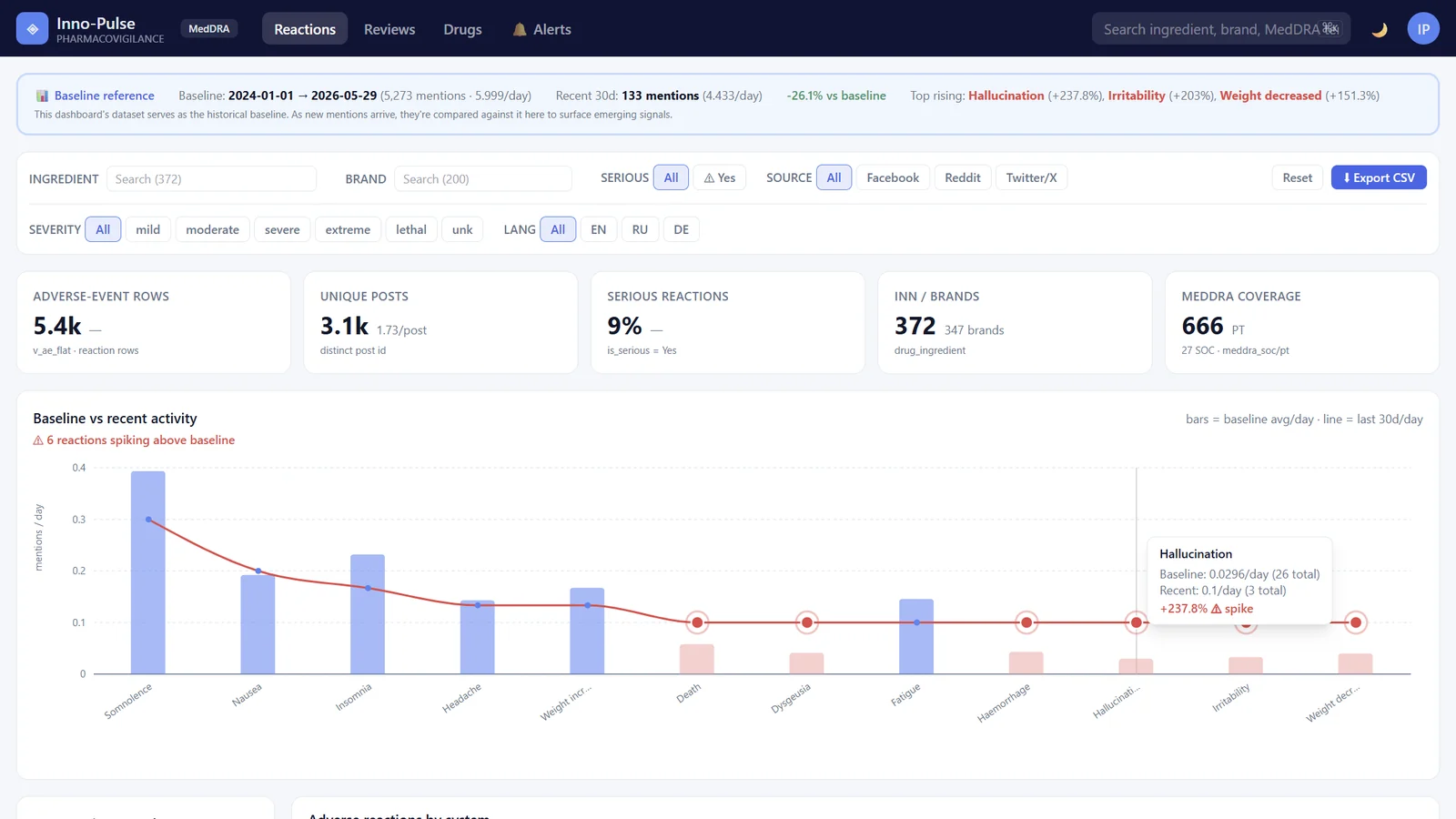The width and height of the screenshot is (1456, 819).
Task: Set language filter to RU
Action: point(640,229)
